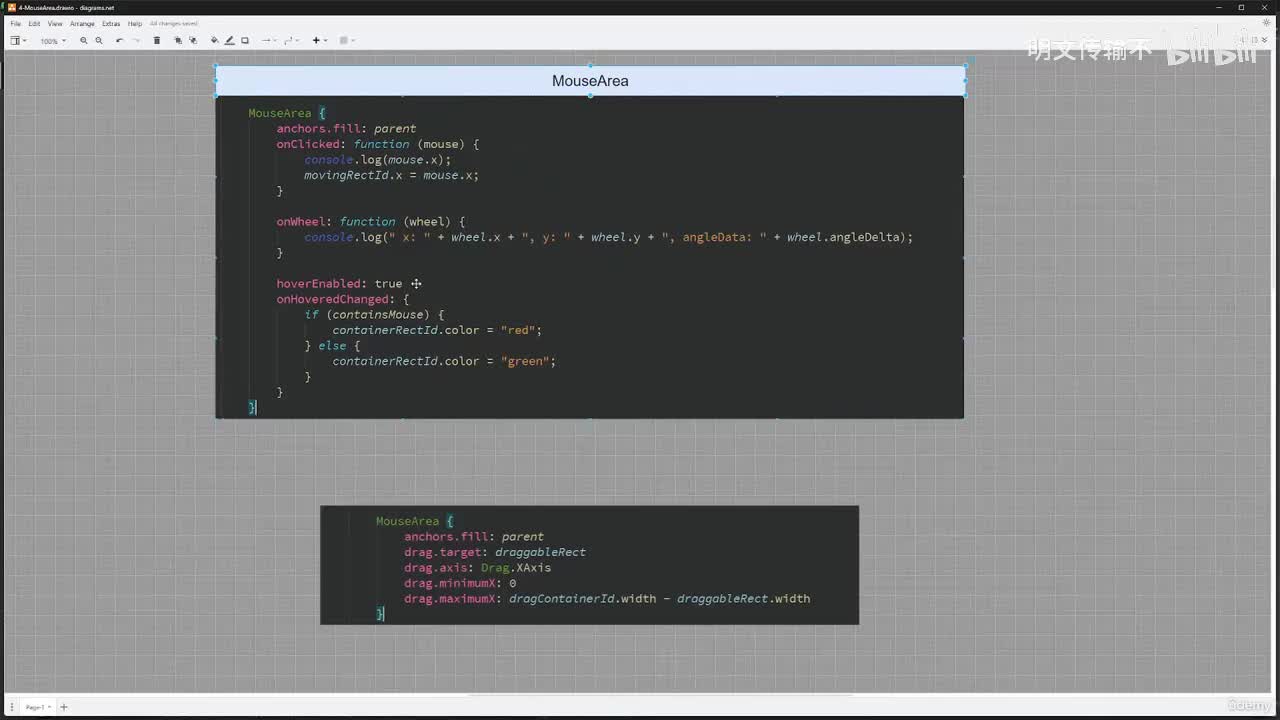This screenshot has width=1280, height=720.
Task: Select the Page-1 tab
Action: coord(36,707)
